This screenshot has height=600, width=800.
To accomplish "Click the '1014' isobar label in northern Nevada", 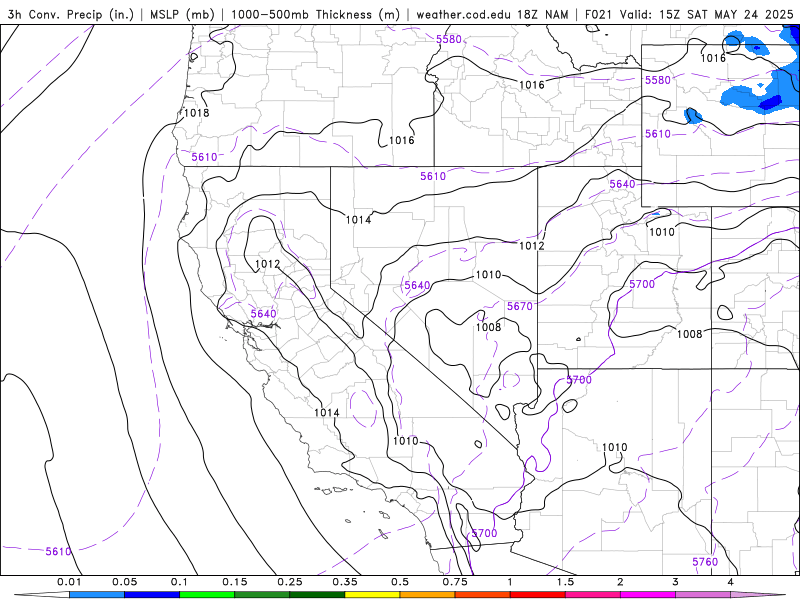I will pos(358,219).
